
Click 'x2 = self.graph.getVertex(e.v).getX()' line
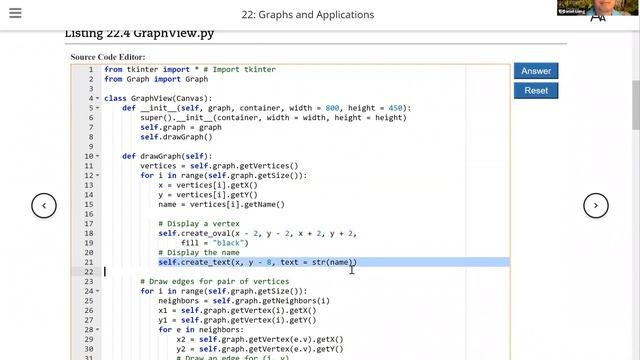(x=260, y=339)
